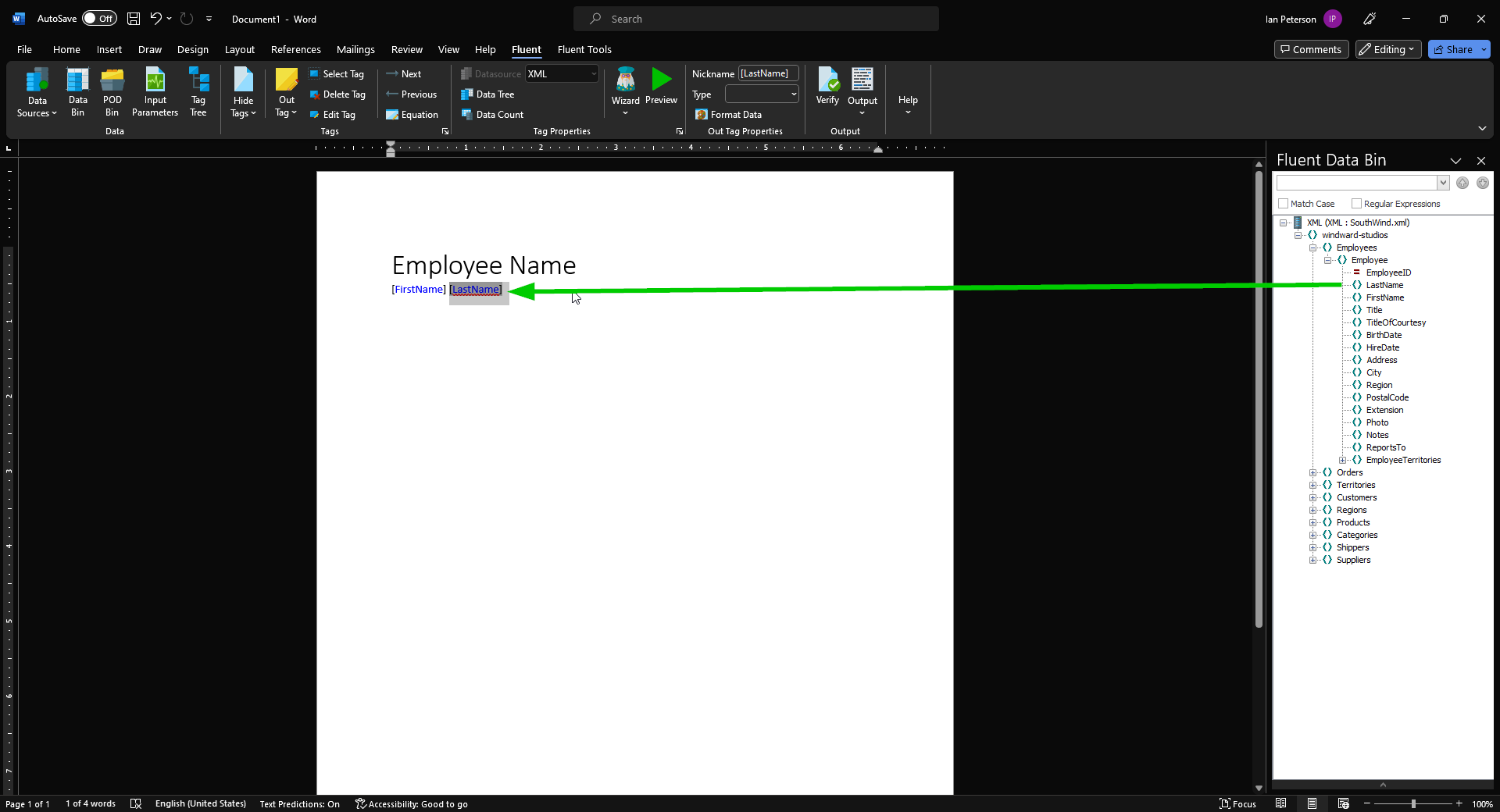The image size is (1500, 812).
Task: Click the title bar Search box
Action: 756,19
